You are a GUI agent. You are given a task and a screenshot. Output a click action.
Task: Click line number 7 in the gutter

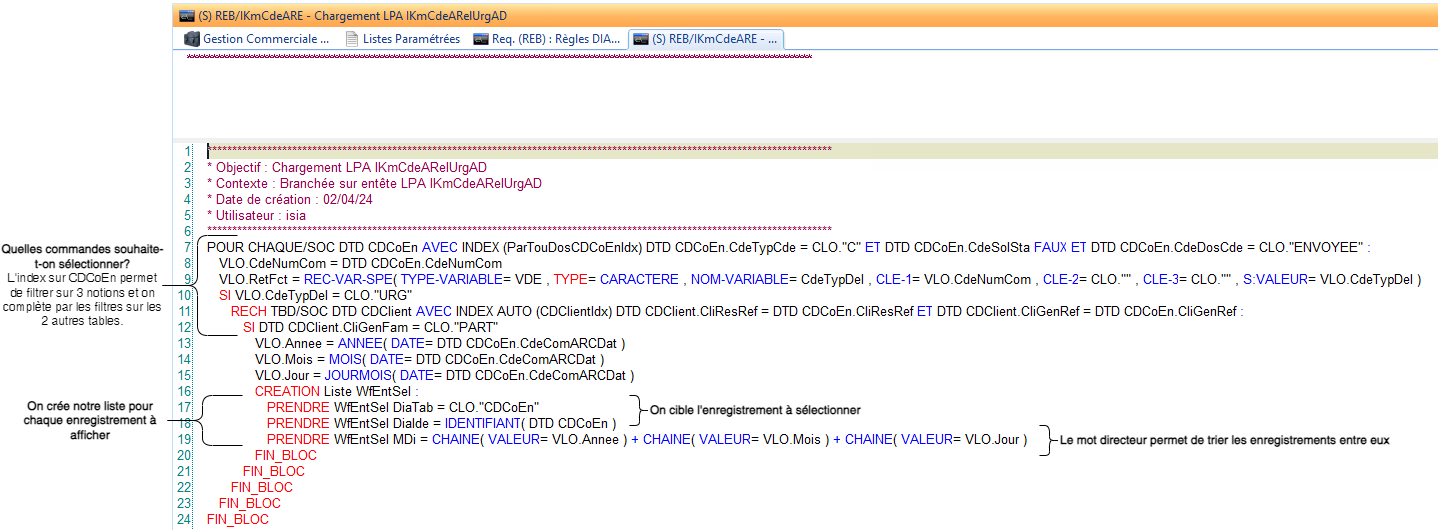click(x=186, y=247)
